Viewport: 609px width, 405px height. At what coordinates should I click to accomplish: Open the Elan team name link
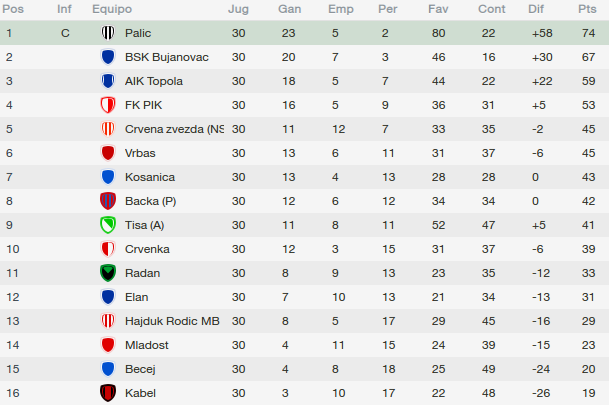click(136, 297)
